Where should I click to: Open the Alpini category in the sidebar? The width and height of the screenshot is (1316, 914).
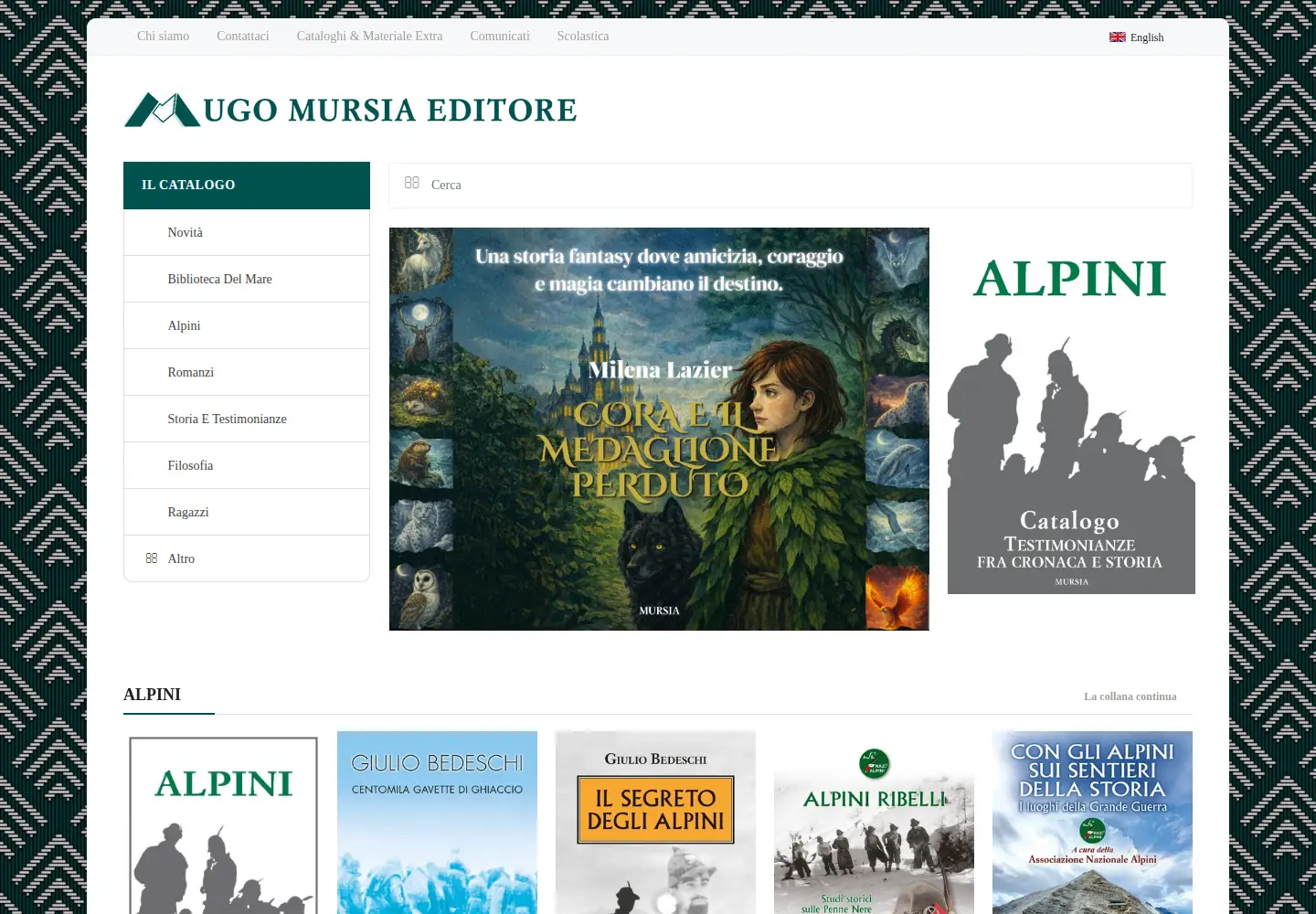[247, 326]
